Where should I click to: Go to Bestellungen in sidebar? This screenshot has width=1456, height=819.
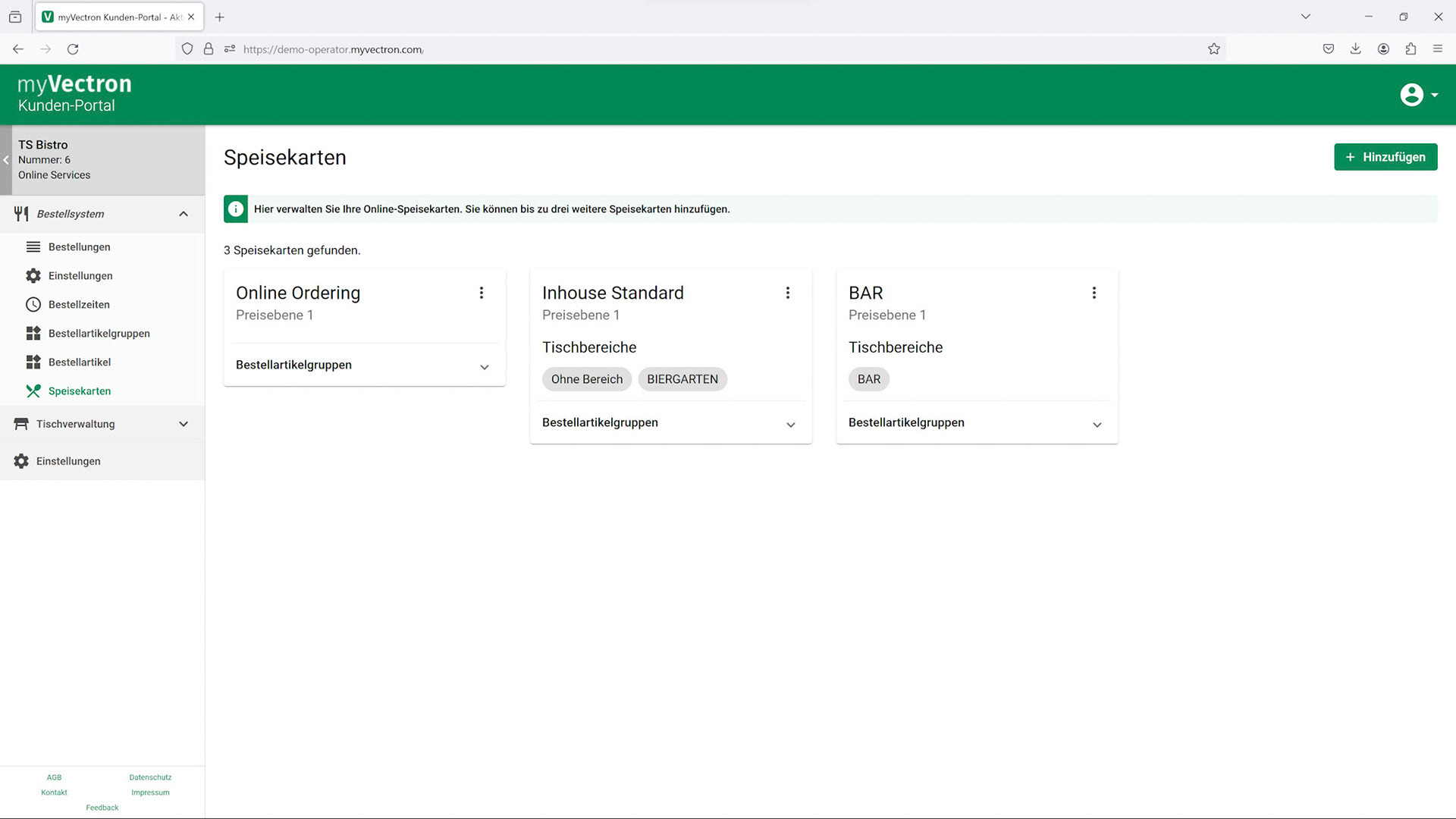(x=79, y=247)
